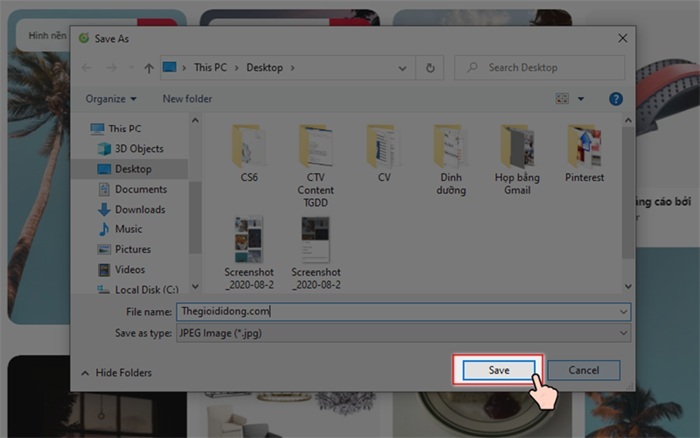Screen dimensions: 700x438
Task: Refresh the Desktop folder view
Action: 430,68
